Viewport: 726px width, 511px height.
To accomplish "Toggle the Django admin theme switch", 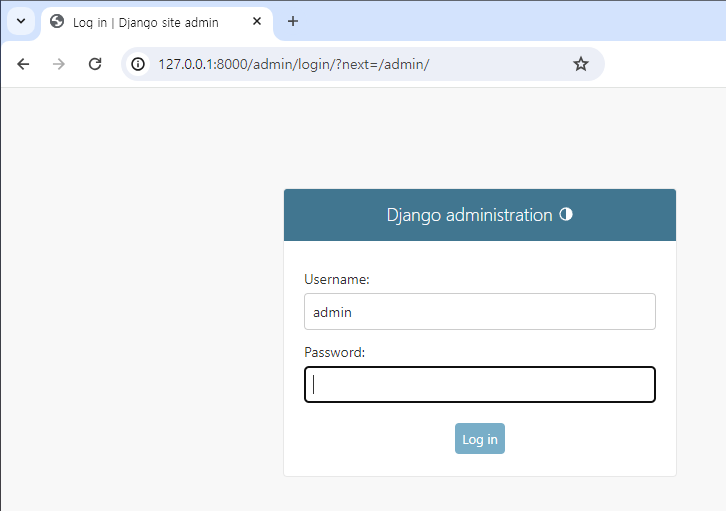I will 566,214.
